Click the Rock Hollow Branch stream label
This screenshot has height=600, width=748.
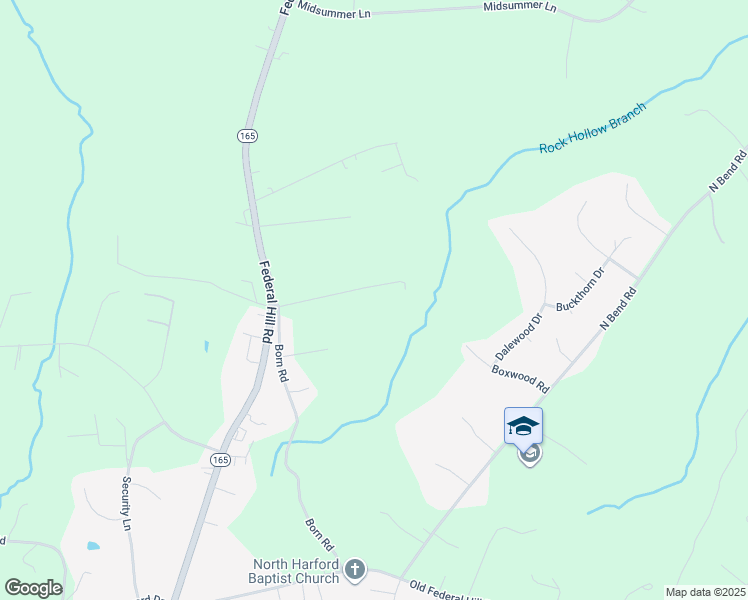[592, 128]
